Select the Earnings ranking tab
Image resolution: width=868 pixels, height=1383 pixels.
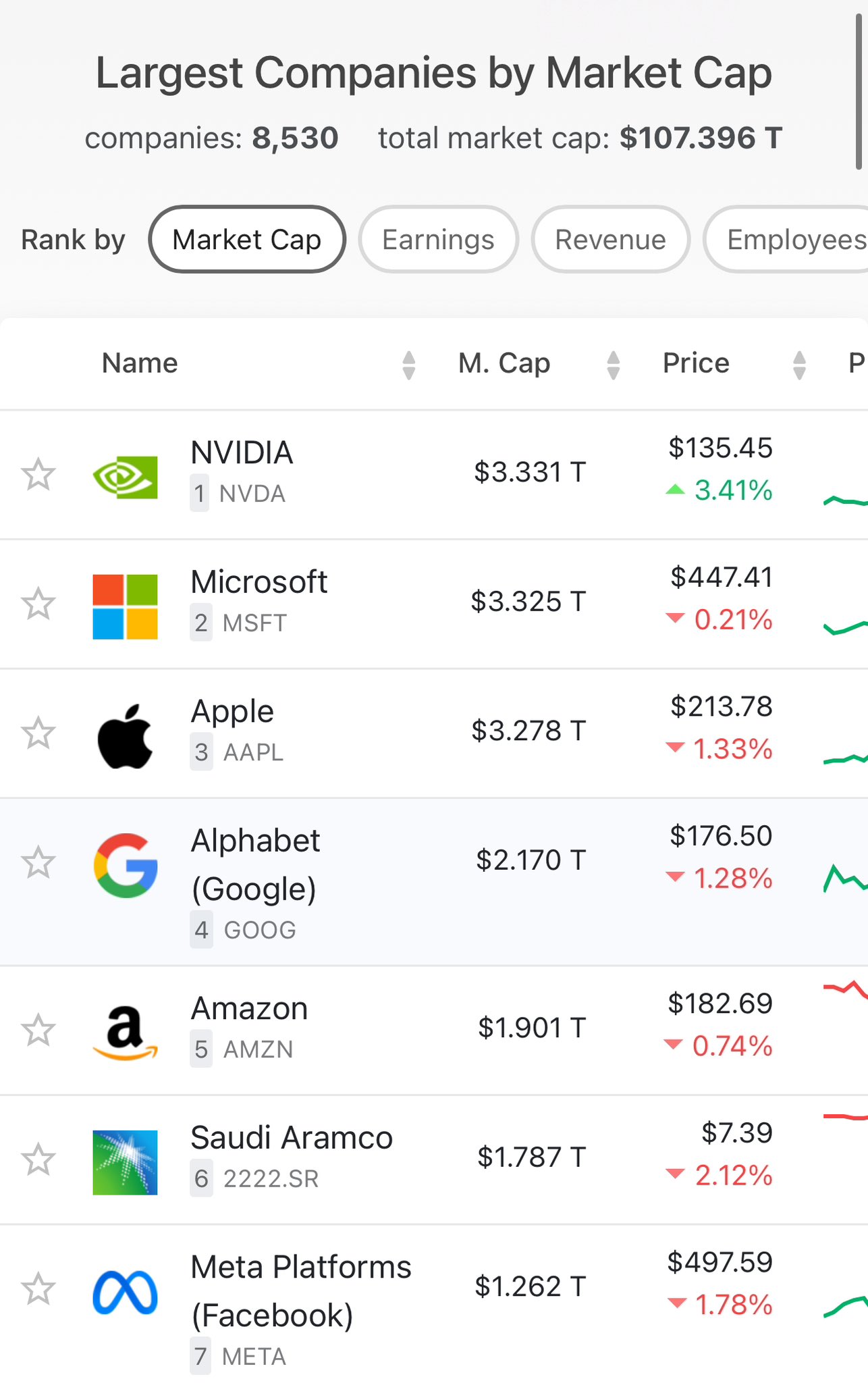pos(439,239)
